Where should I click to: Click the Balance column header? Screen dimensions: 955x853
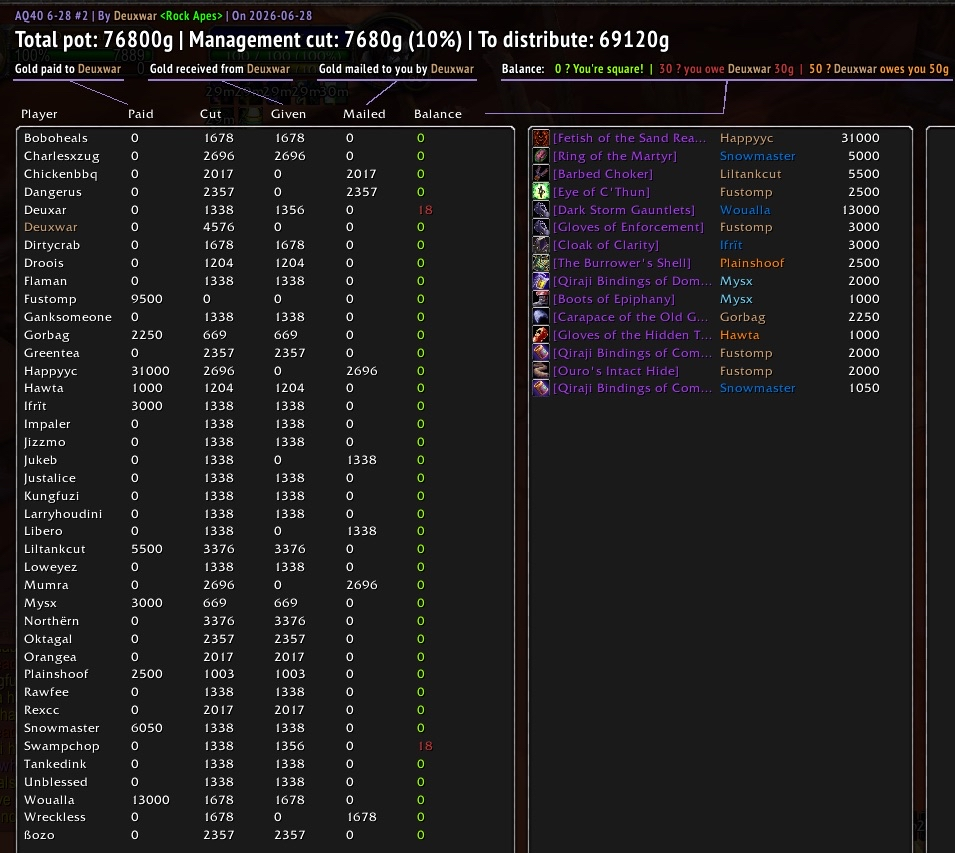click(x=438, y=114)
